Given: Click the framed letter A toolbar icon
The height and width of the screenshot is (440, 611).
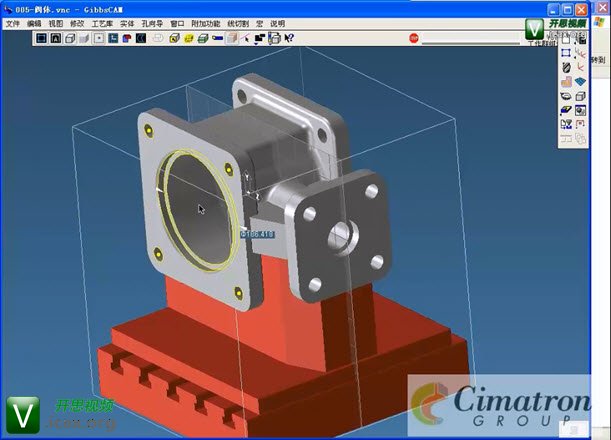Looking at the screenshot, I should pyautogui.click(x=56, y=38).
